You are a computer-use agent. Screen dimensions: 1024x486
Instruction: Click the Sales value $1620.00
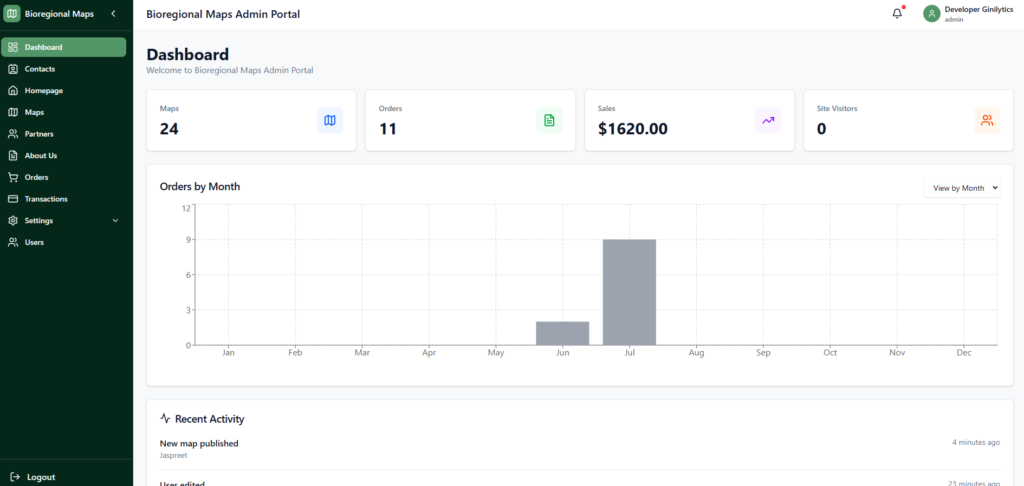point(633,129)
